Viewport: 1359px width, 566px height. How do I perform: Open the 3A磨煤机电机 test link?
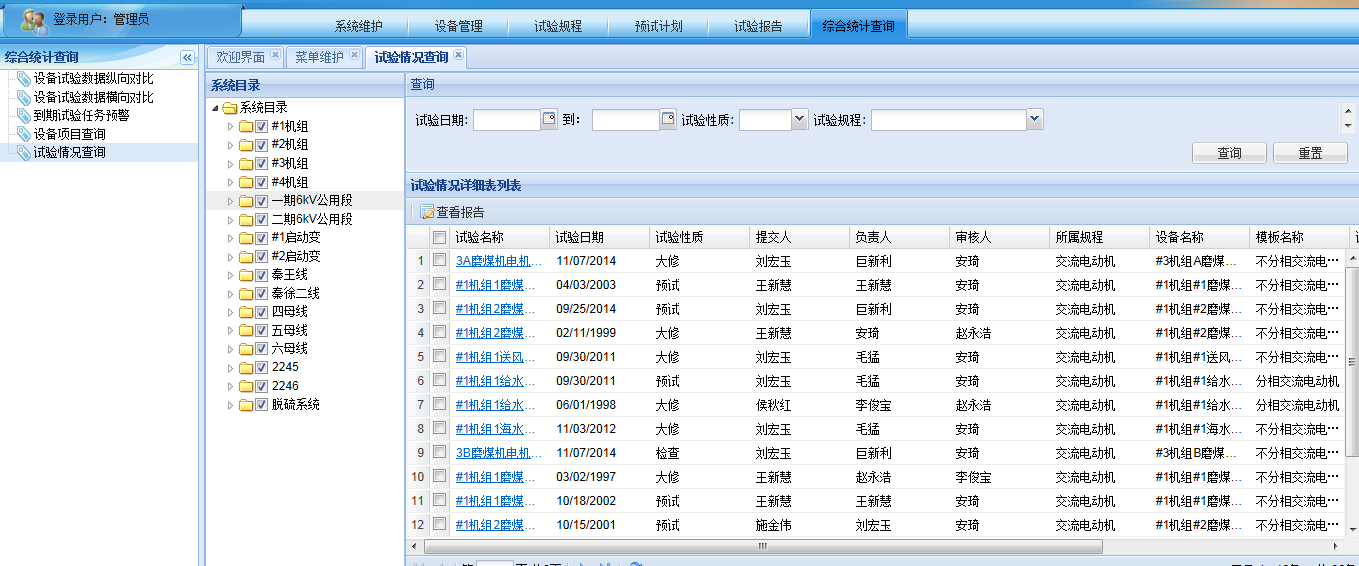click(x=499, y=261)
